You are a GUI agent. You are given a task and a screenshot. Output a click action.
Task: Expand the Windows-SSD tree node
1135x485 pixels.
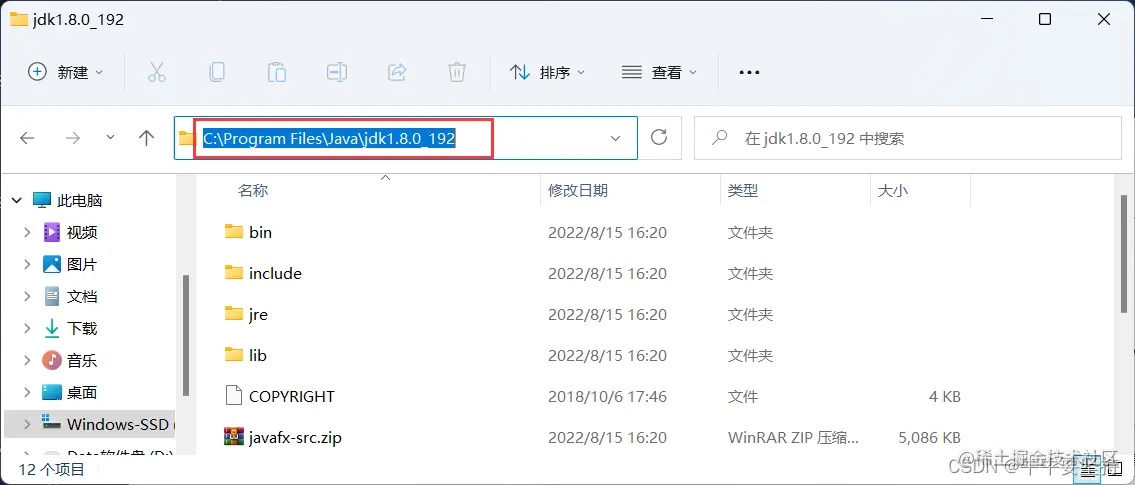coord(27,424)
